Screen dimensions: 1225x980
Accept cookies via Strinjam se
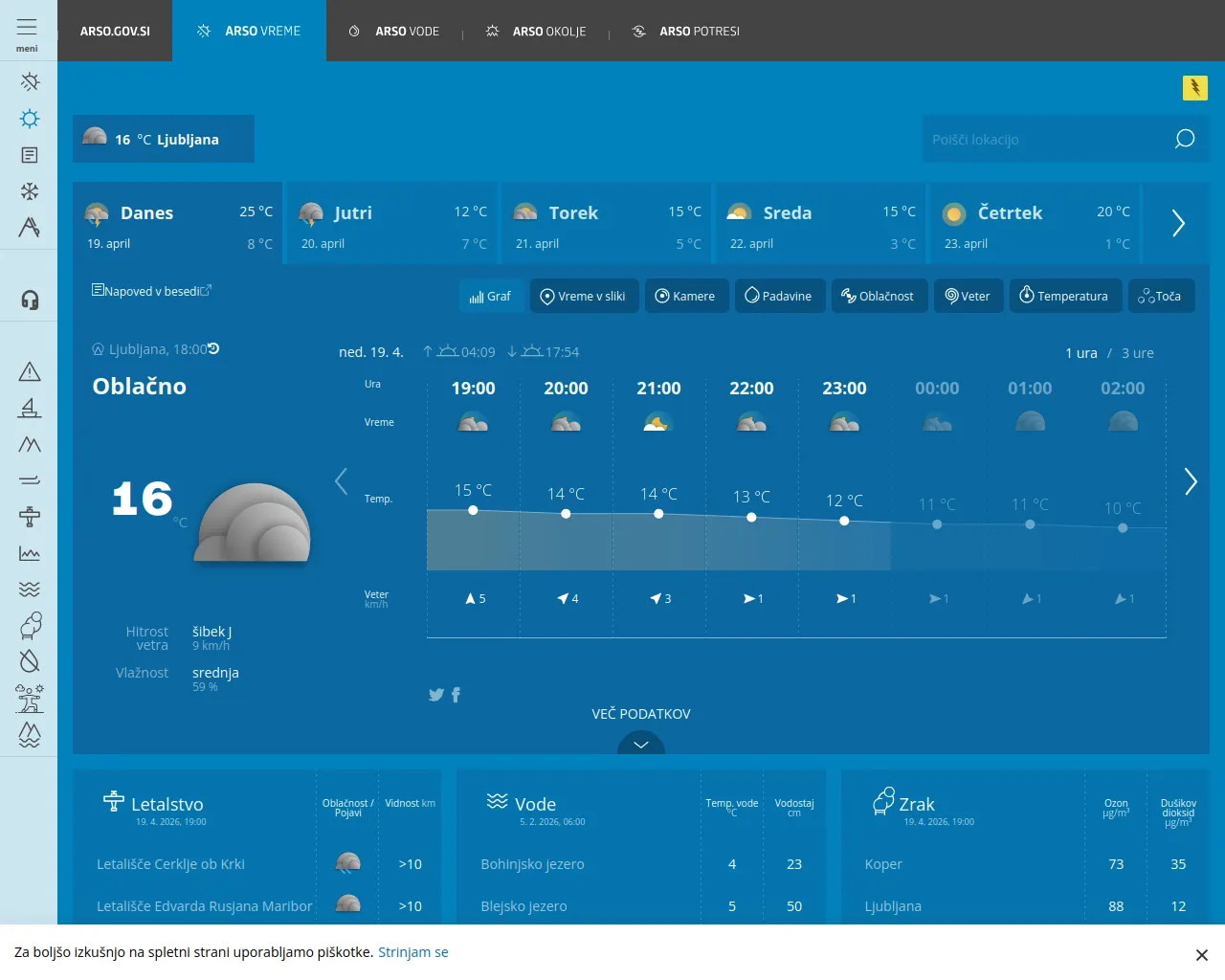tap(413, 952)
